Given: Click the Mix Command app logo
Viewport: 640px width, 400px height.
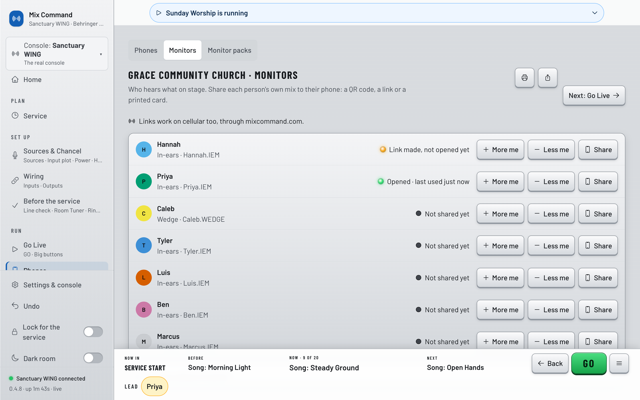Looking at the screenshot, I should pos(16,18).
